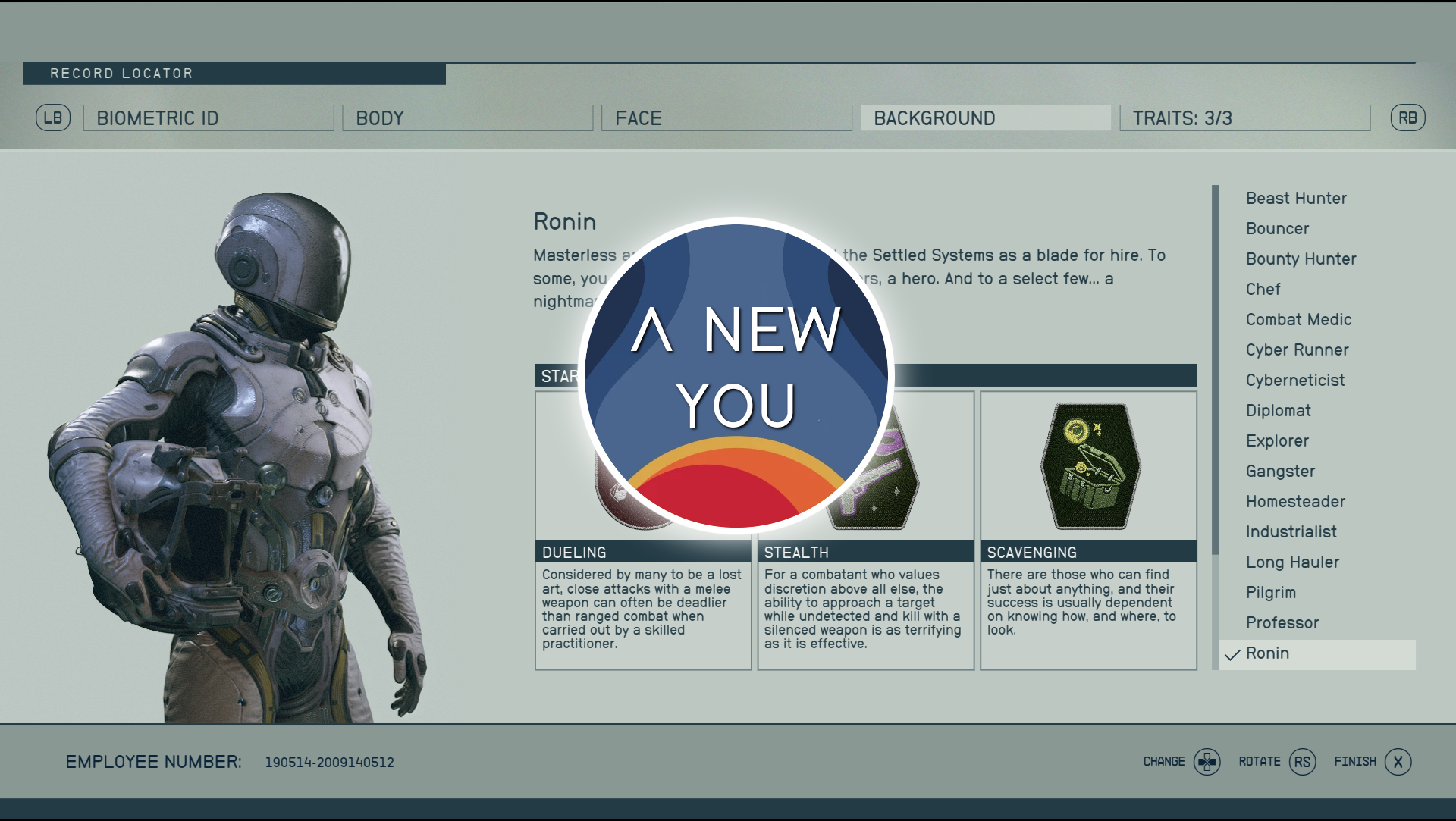Select the Background tab

coord(986,118)
